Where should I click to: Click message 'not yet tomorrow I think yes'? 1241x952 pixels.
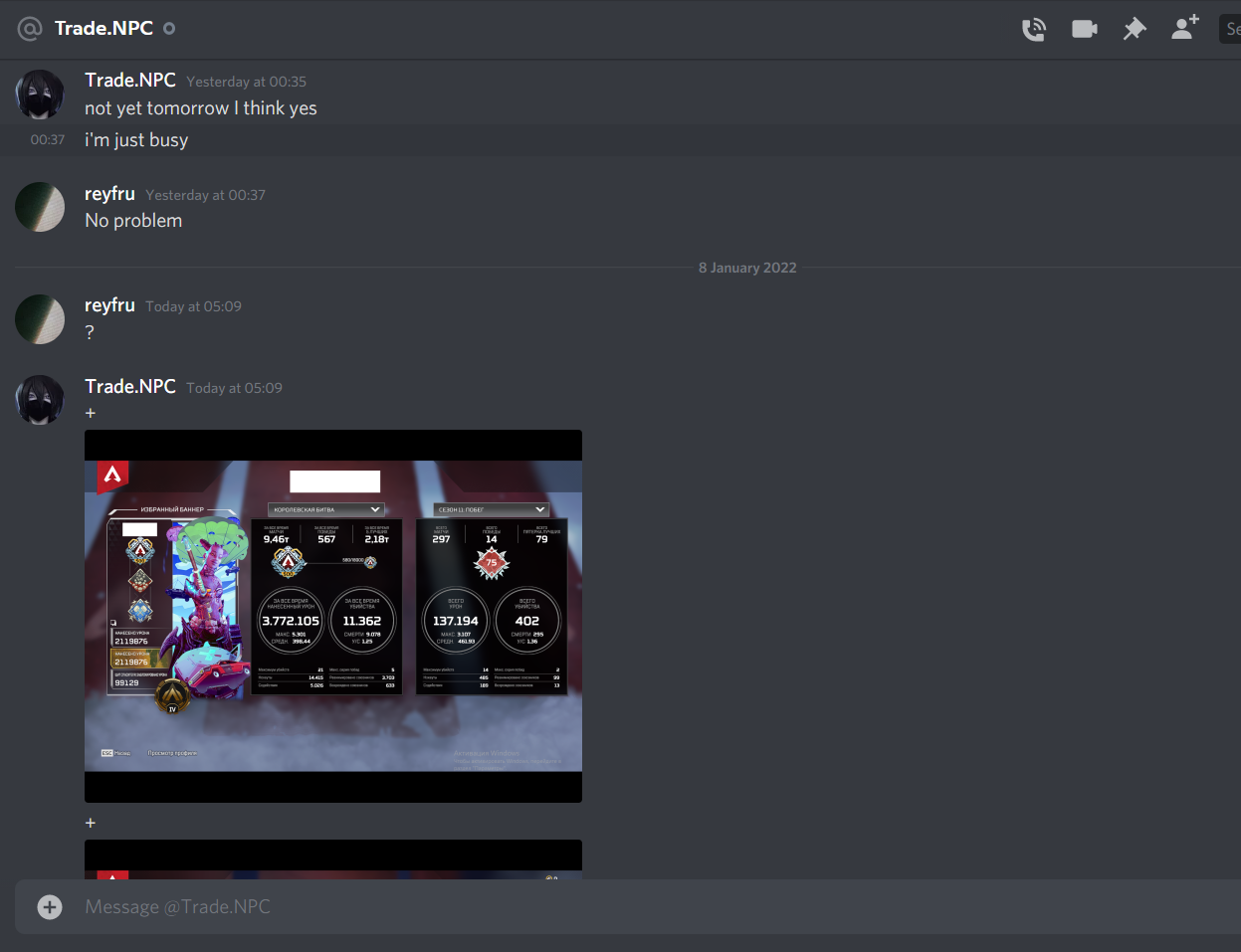click(201, 108)
